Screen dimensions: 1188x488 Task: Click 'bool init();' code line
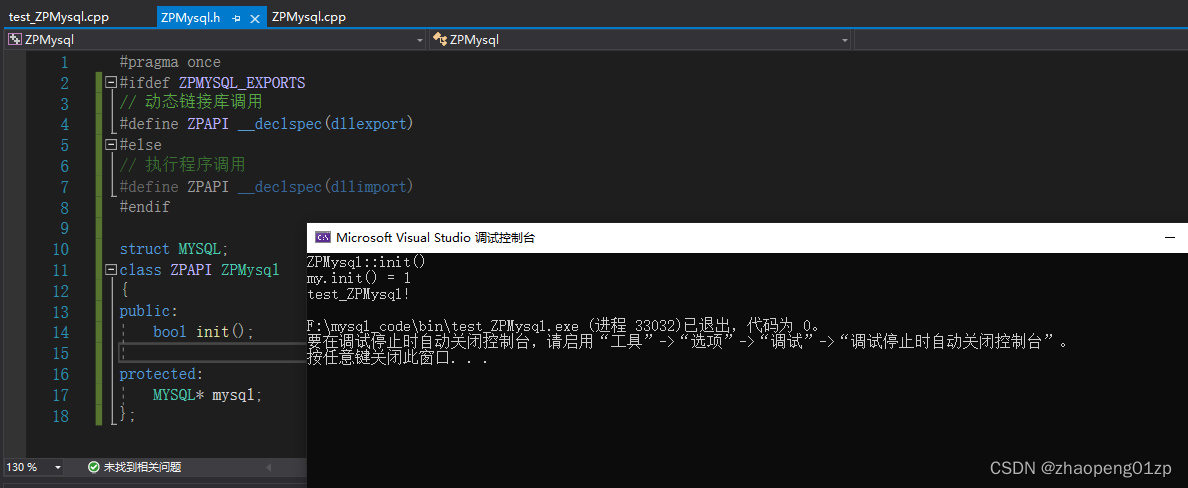(x=203, y=332)
